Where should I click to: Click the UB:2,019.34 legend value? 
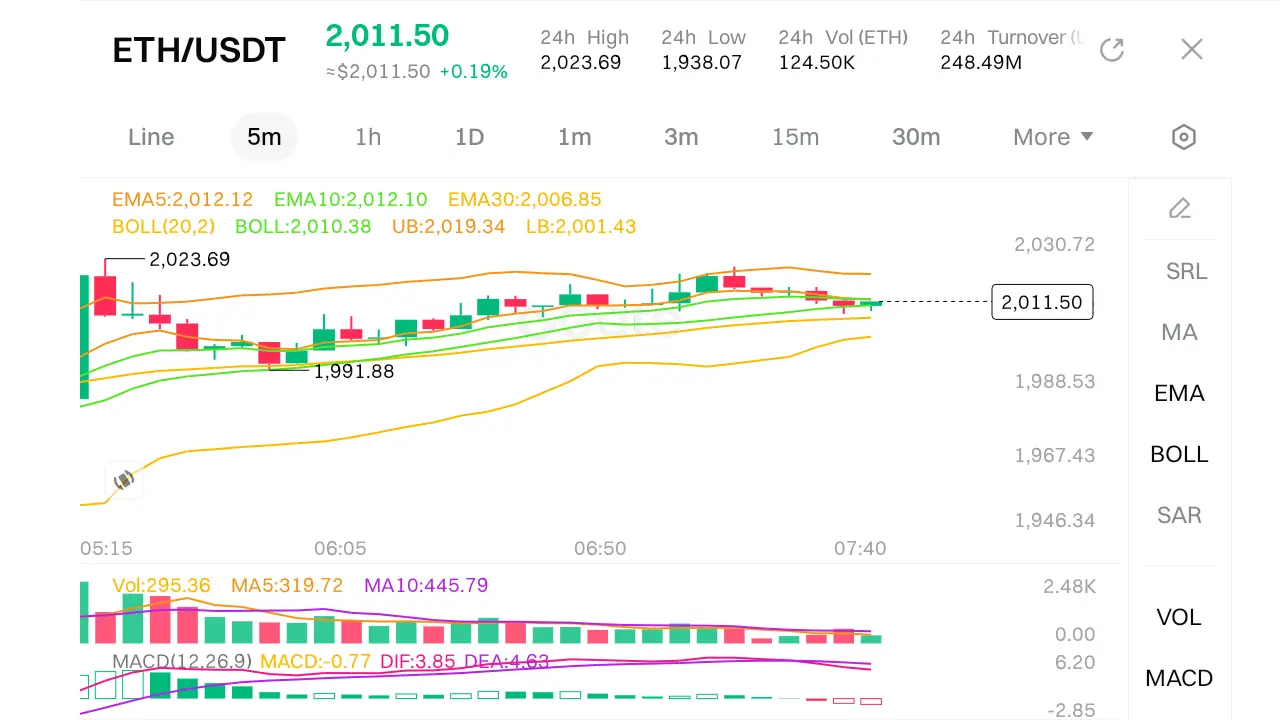pyautogui.click(x=449, y=227)
